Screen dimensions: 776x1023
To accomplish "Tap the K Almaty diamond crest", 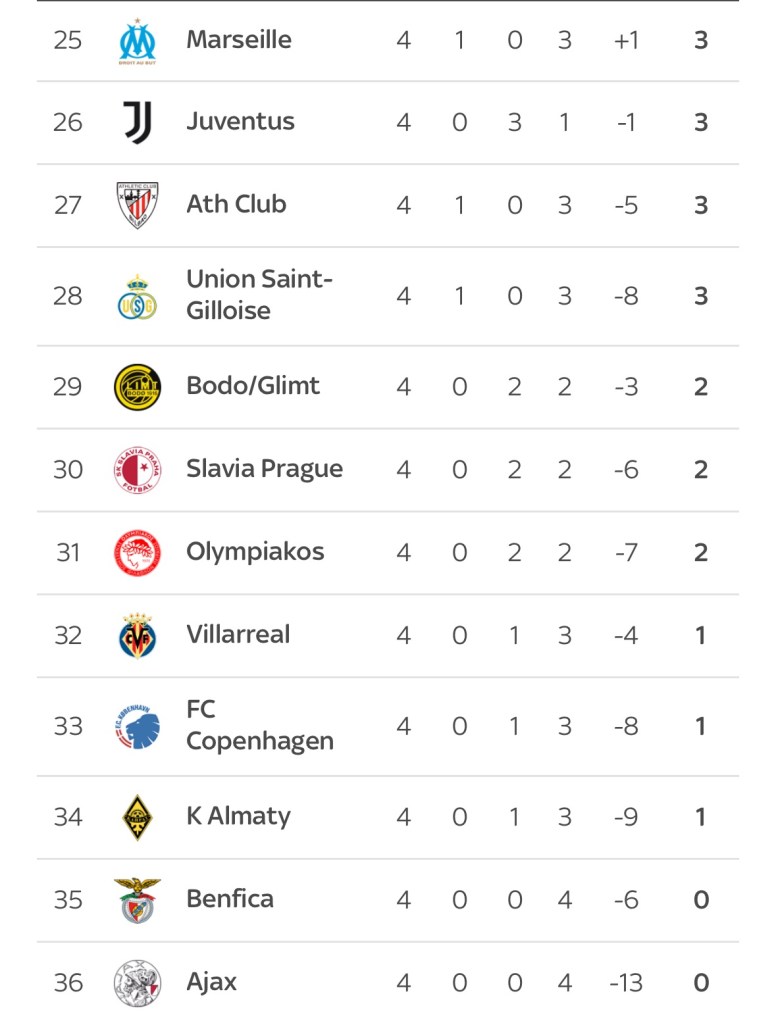I will pos(137,817).
